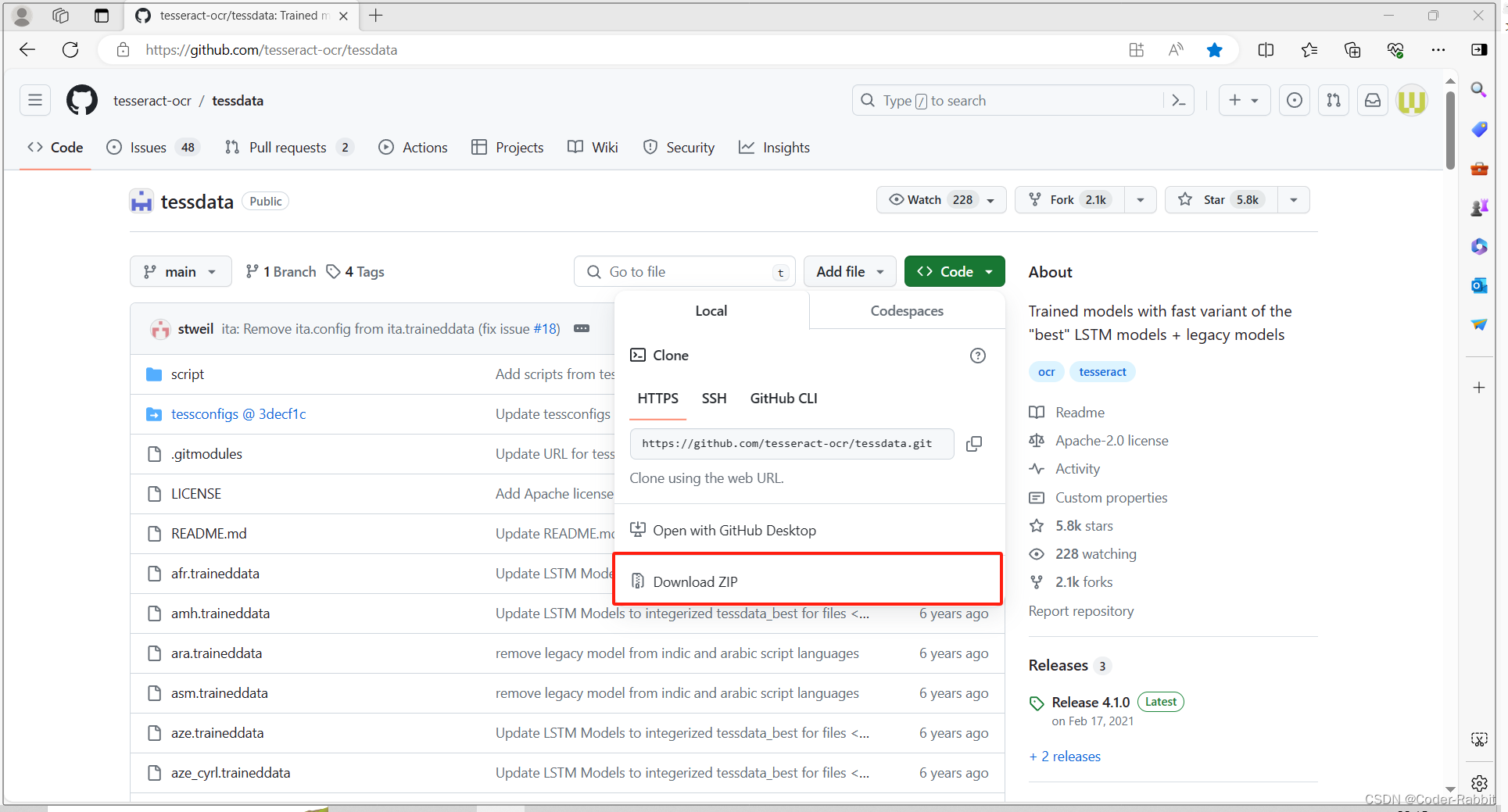
Task: Toggle the green Code dropdown button
Action: [x=955, y=272]
